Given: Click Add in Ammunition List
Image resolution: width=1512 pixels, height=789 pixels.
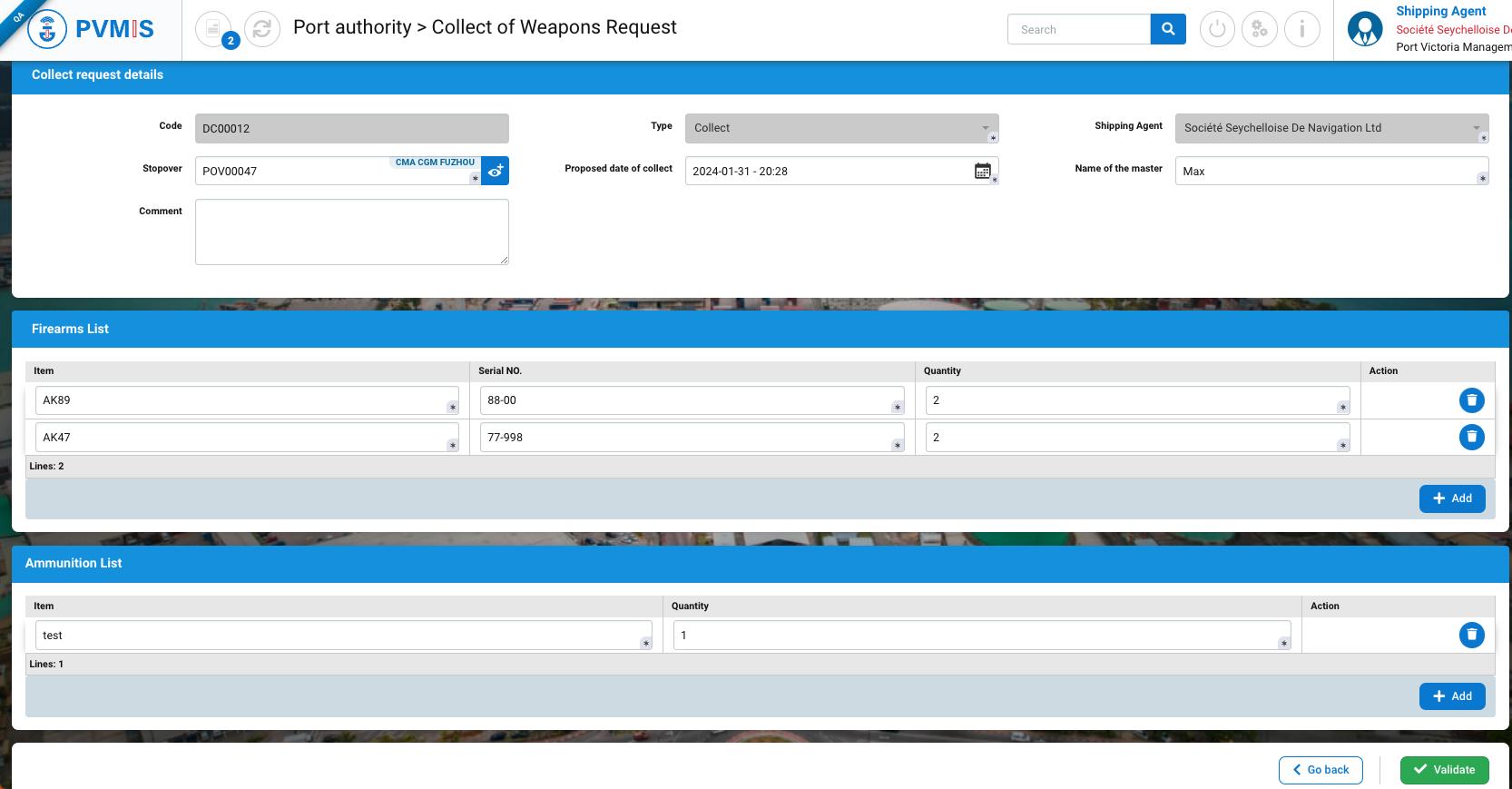Looking at the screenshot, I should 1451,696.
